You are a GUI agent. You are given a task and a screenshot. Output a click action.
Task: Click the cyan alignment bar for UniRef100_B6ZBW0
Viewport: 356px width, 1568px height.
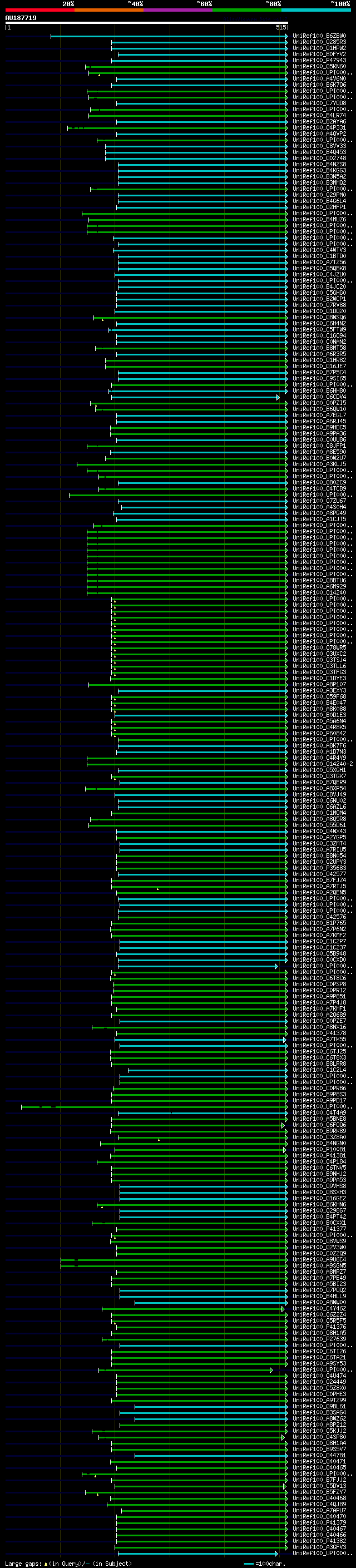(x=169, y=36)
